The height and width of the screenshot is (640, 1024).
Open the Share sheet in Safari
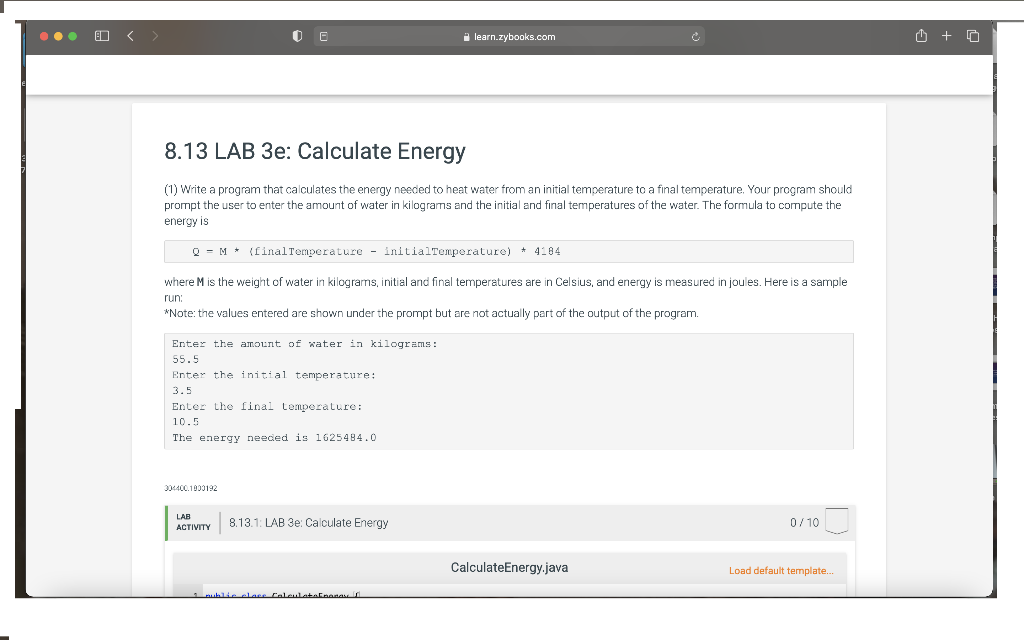point(920,35)
